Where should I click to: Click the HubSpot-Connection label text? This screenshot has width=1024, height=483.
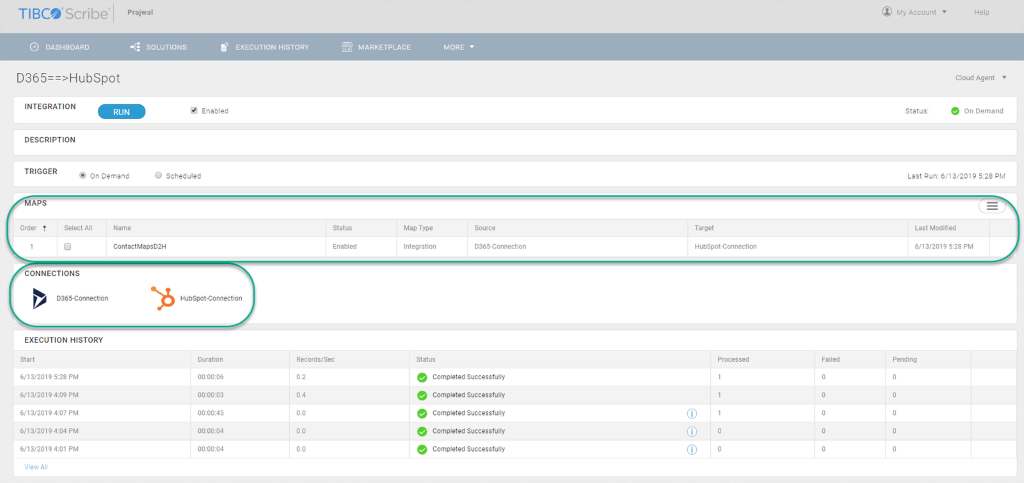pos(211,298)
